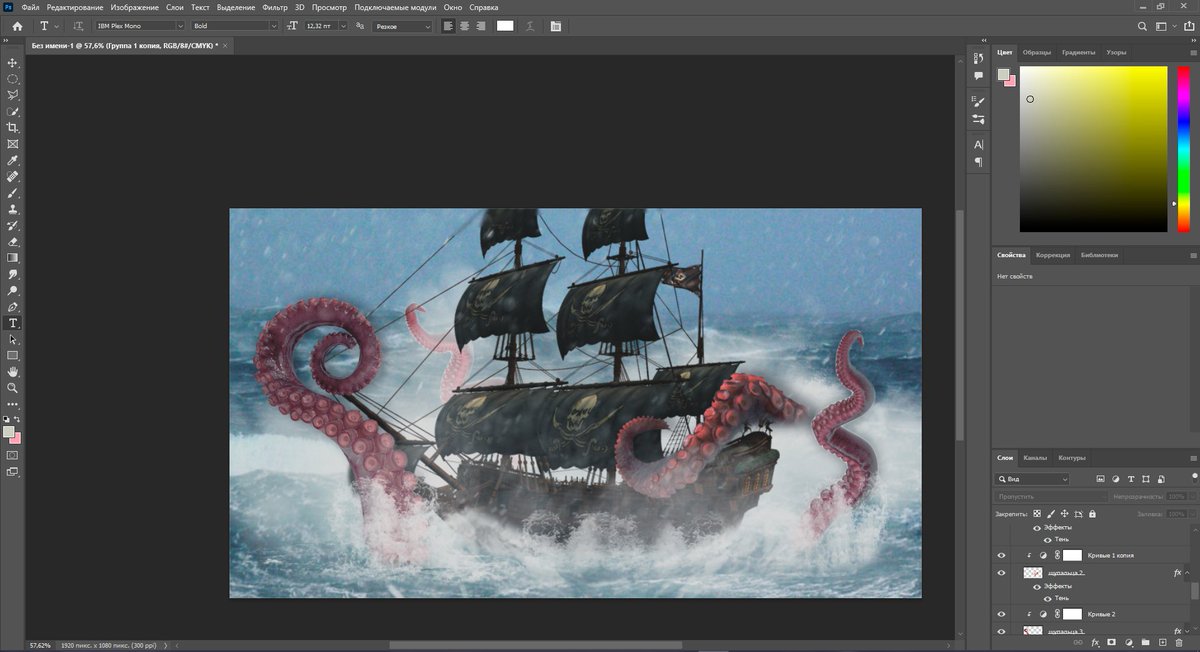Select the Crop tool

13,127
